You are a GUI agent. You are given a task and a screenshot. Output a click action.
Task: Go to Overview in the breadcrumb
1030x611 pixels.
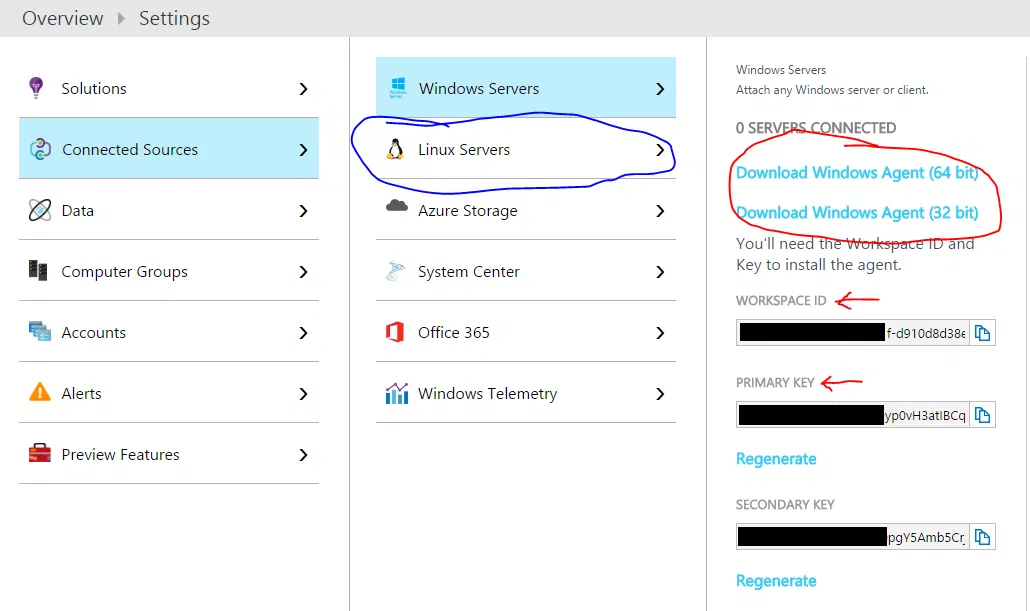click(x=62, y=18)
